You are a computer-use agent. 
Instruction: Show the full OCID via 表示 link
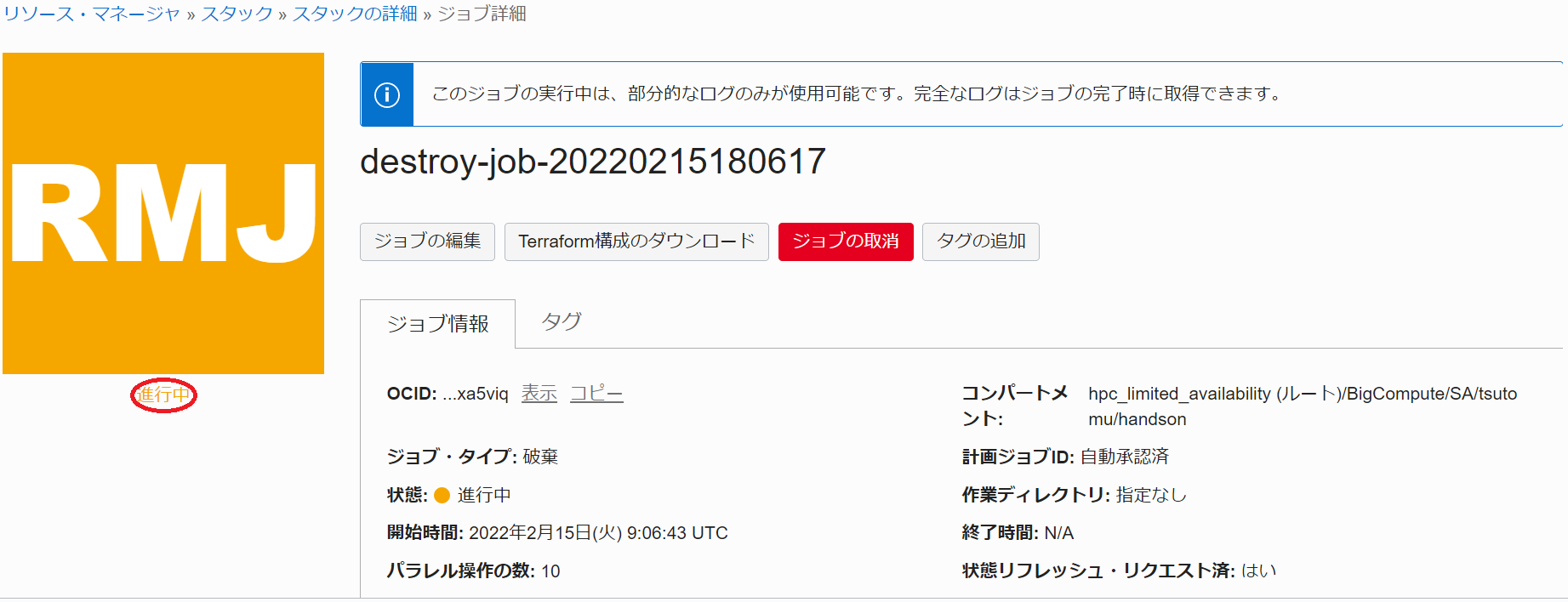(x=539, y=394)
